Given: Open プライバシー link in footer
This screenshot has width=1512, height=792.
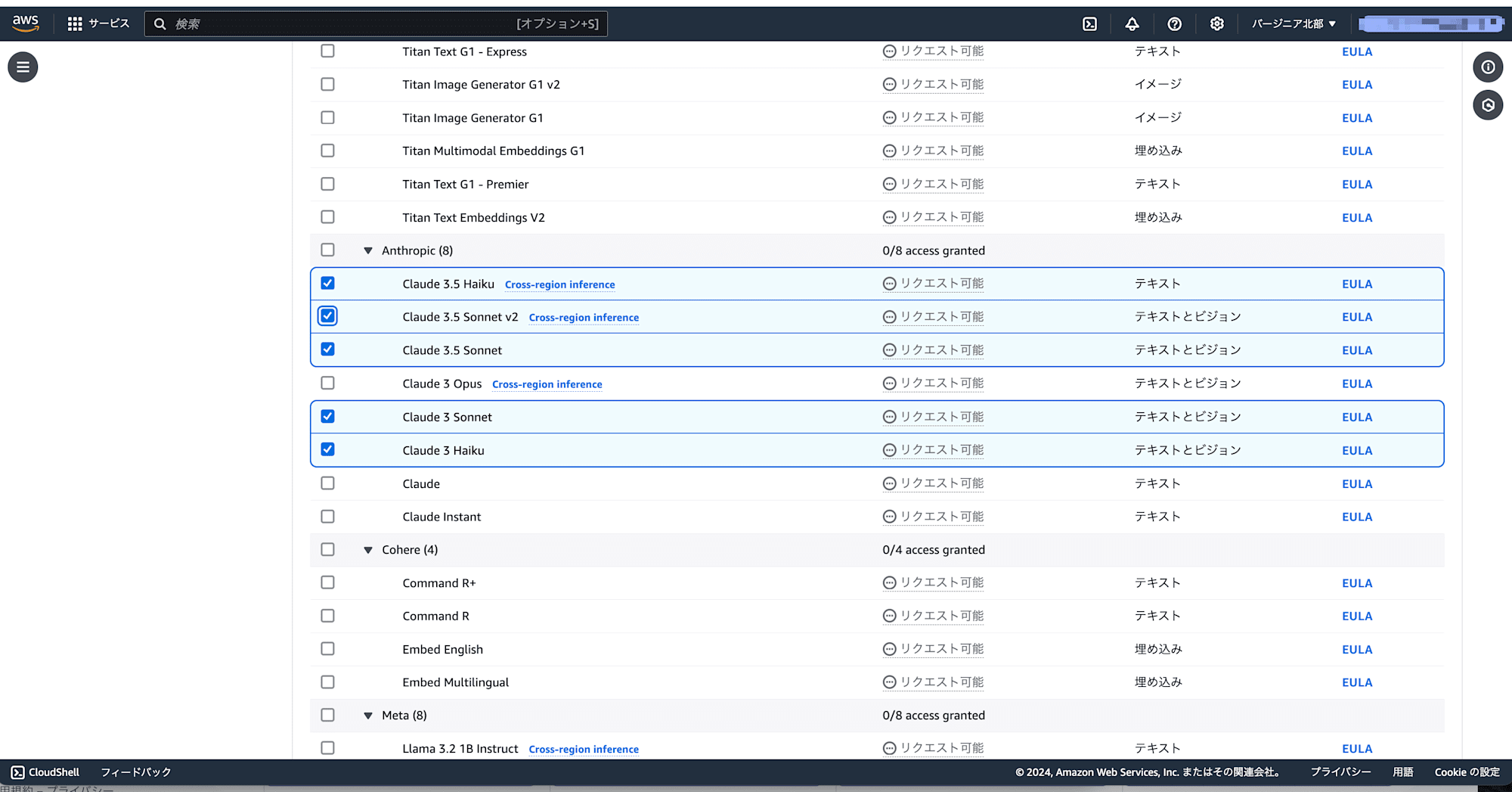Looking at the screenshot, I should coord(1340,772).
